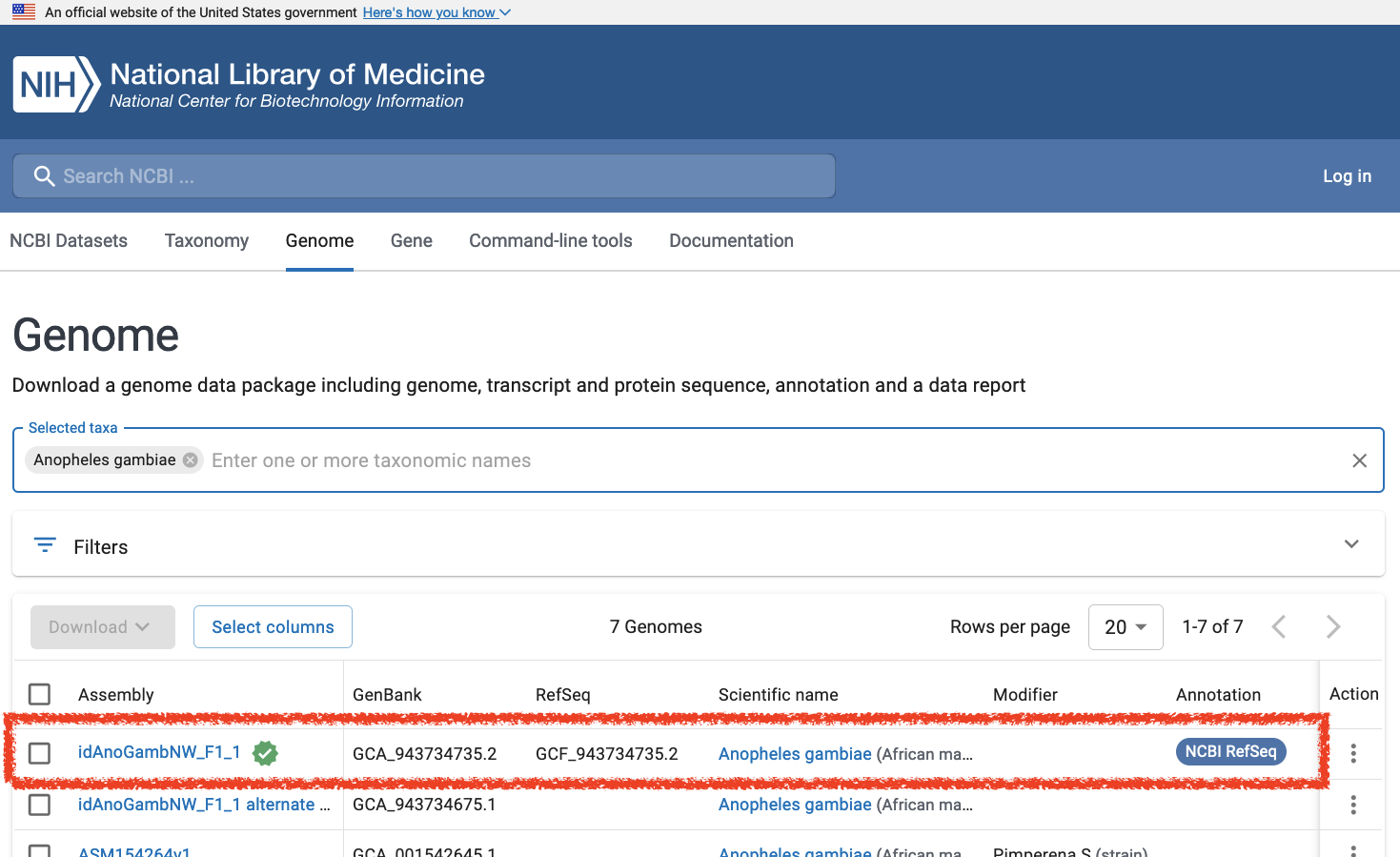Go to the previous results page
The height and width of the screenshot is (857, 1400).
(1280, 626)
